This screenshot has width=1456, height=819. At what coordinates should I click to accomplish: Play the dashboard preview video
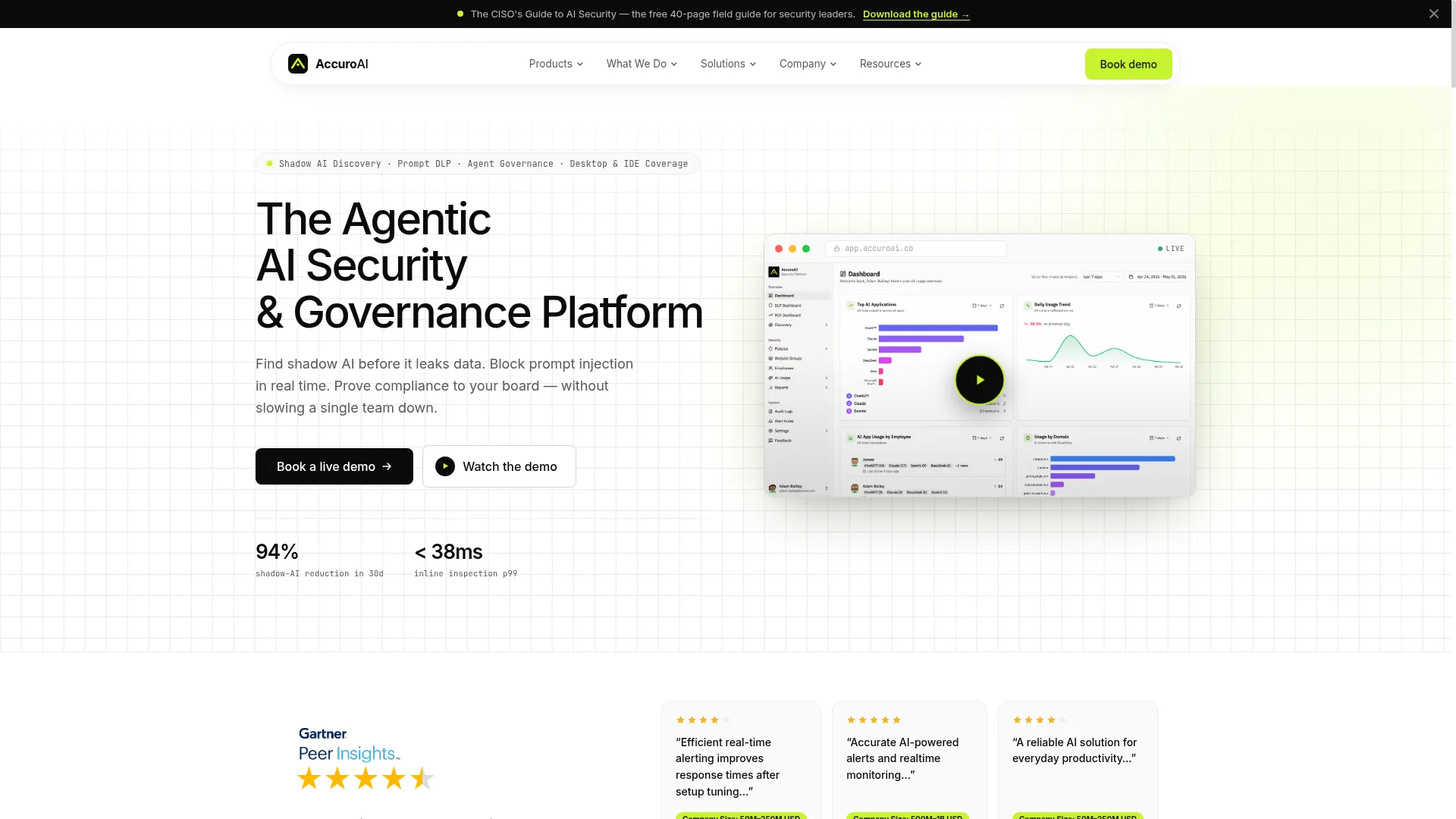tap(980, 380)
